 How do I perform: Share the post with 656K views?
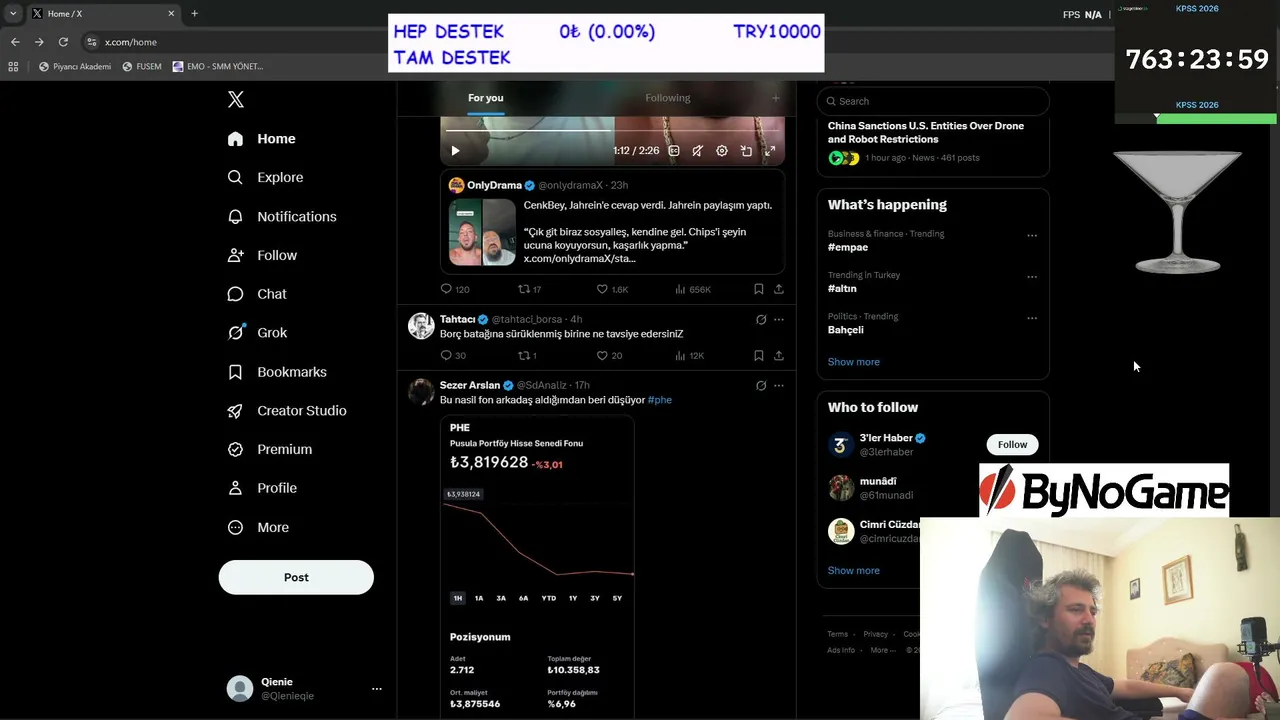[779, 289]
